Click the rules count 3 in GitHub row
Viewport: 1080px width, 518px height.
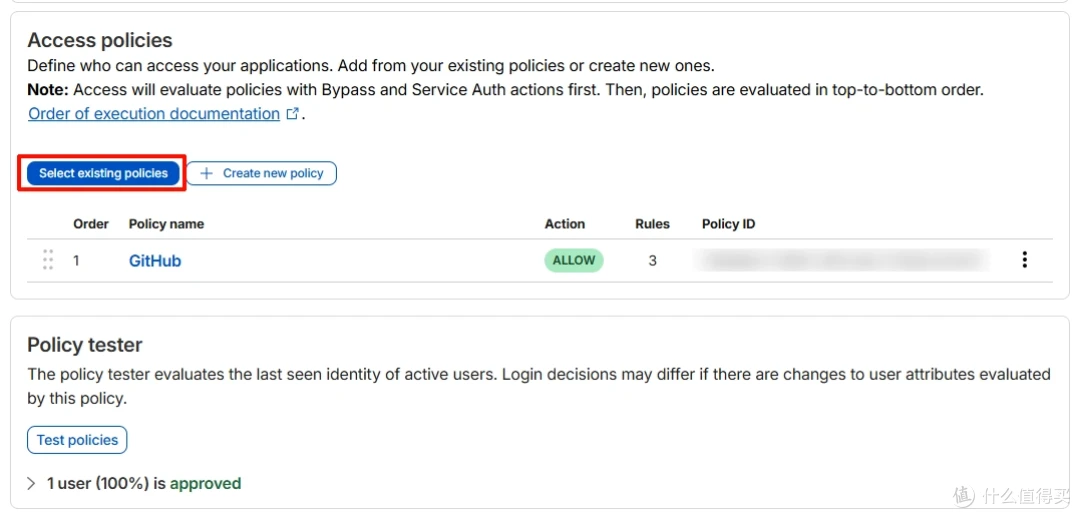coord(652,261)
